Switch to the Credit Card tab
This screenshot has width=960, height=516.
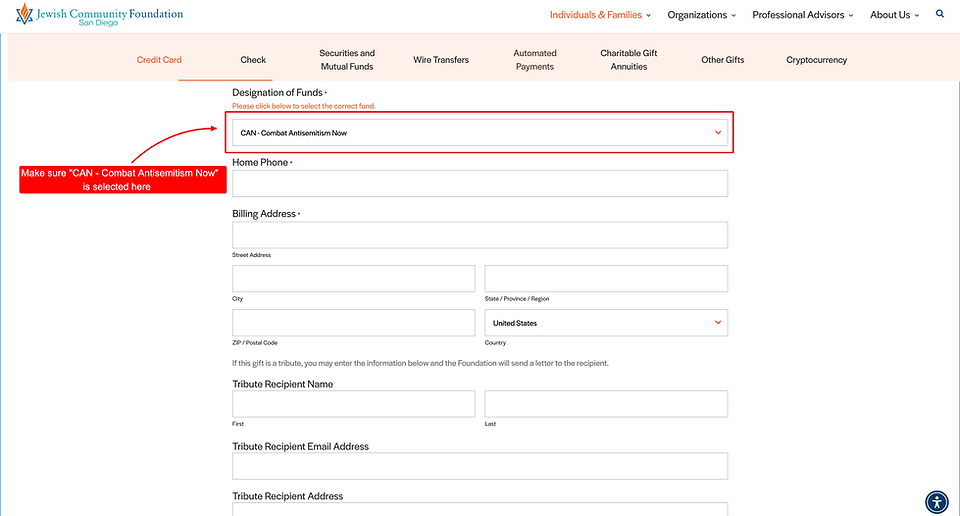(x=159, y=60)
